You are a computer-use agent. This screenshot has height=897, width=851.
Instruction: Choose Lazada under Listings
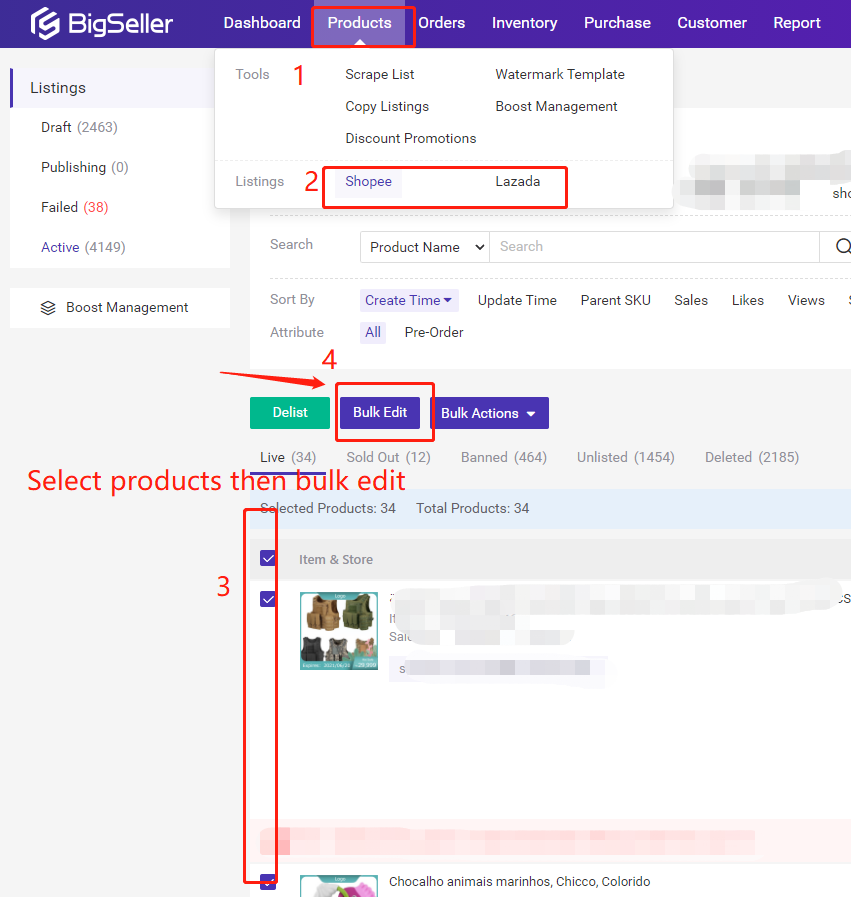click(x=518, y=181)
